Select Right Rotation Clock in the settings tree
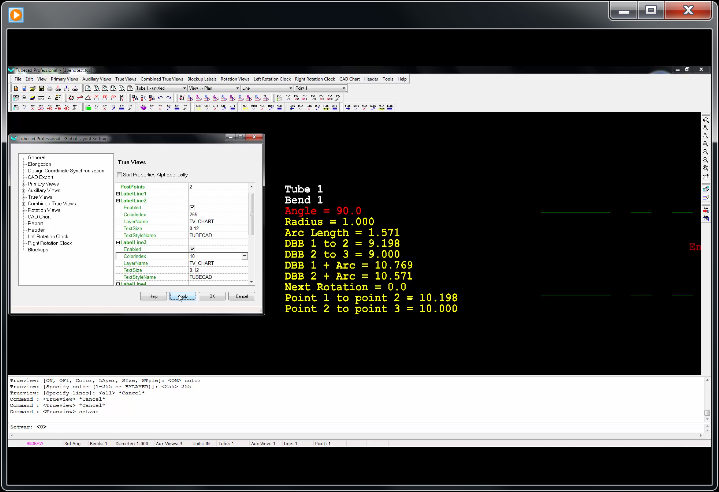 click(x=49, y=243)
